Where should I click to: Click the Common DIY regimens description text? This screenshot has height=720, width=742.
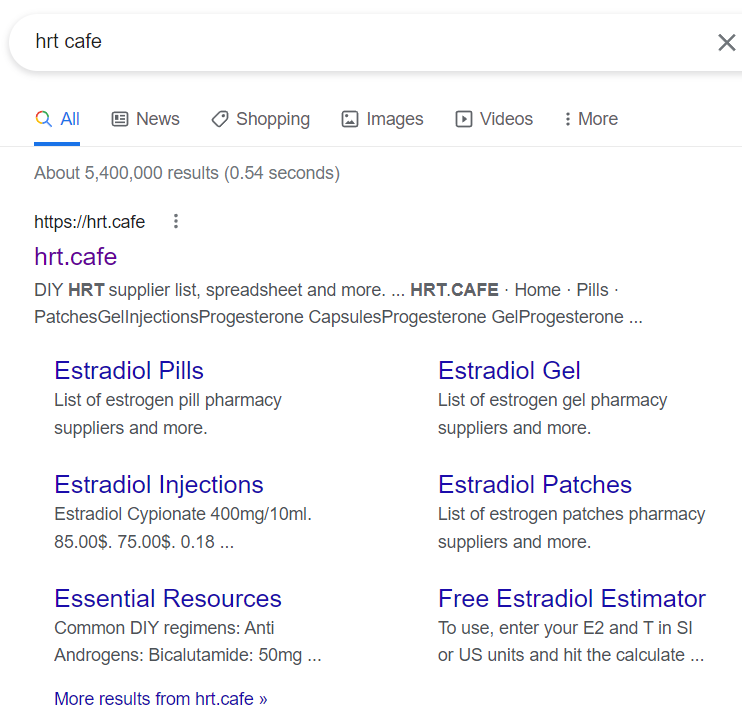click(188, 641)
